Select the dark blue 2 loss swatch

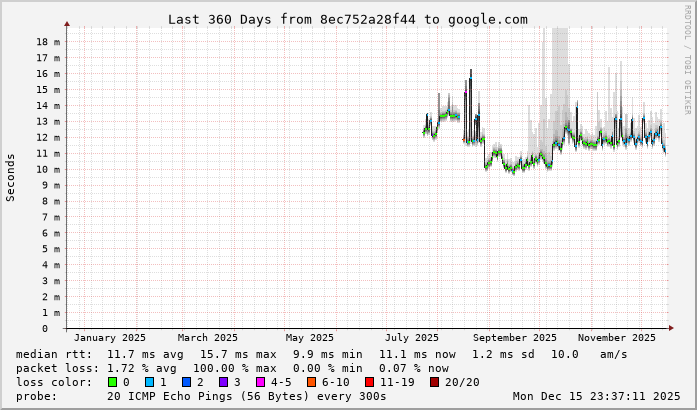[185, 382]
